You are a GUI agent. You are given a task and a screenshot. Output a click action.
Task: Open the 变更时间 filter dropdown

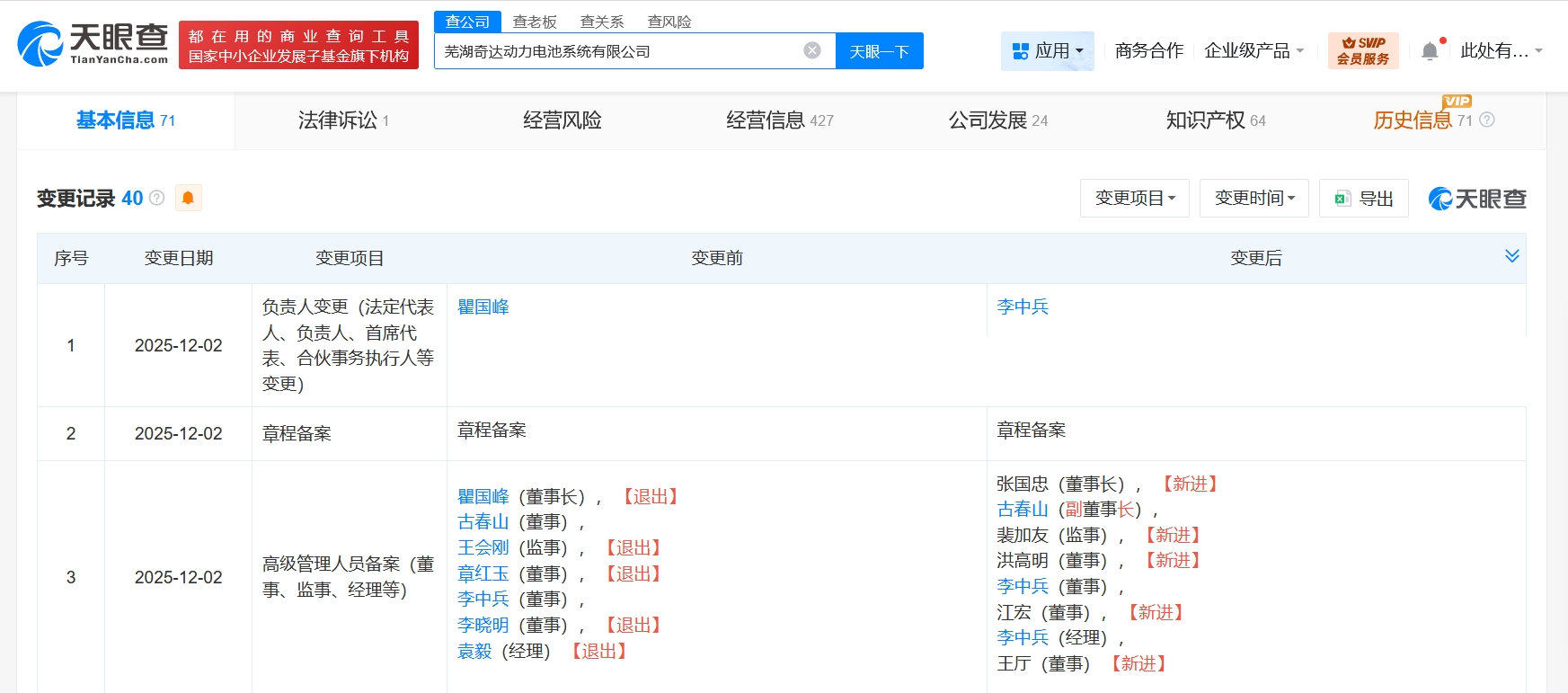click(1254, 198)
